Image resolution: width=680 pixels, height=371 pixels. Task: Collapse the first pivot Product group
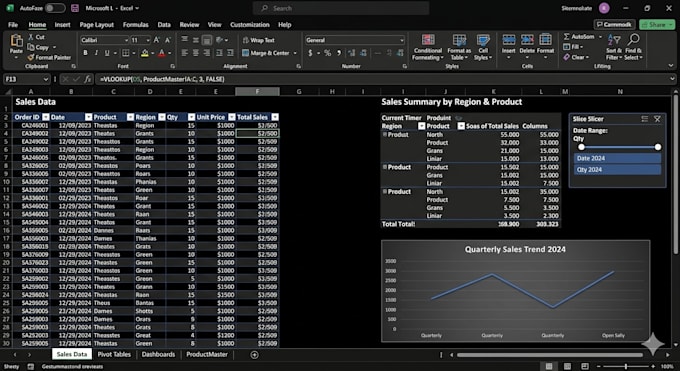[x=385, y=135]
